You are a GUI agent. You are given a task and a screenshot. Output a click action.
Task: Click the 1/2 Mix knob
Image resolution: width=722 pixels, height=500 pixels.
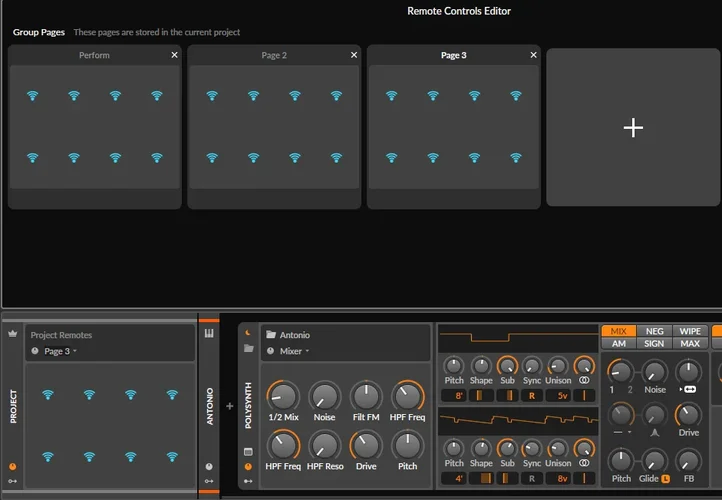(282, 396)
